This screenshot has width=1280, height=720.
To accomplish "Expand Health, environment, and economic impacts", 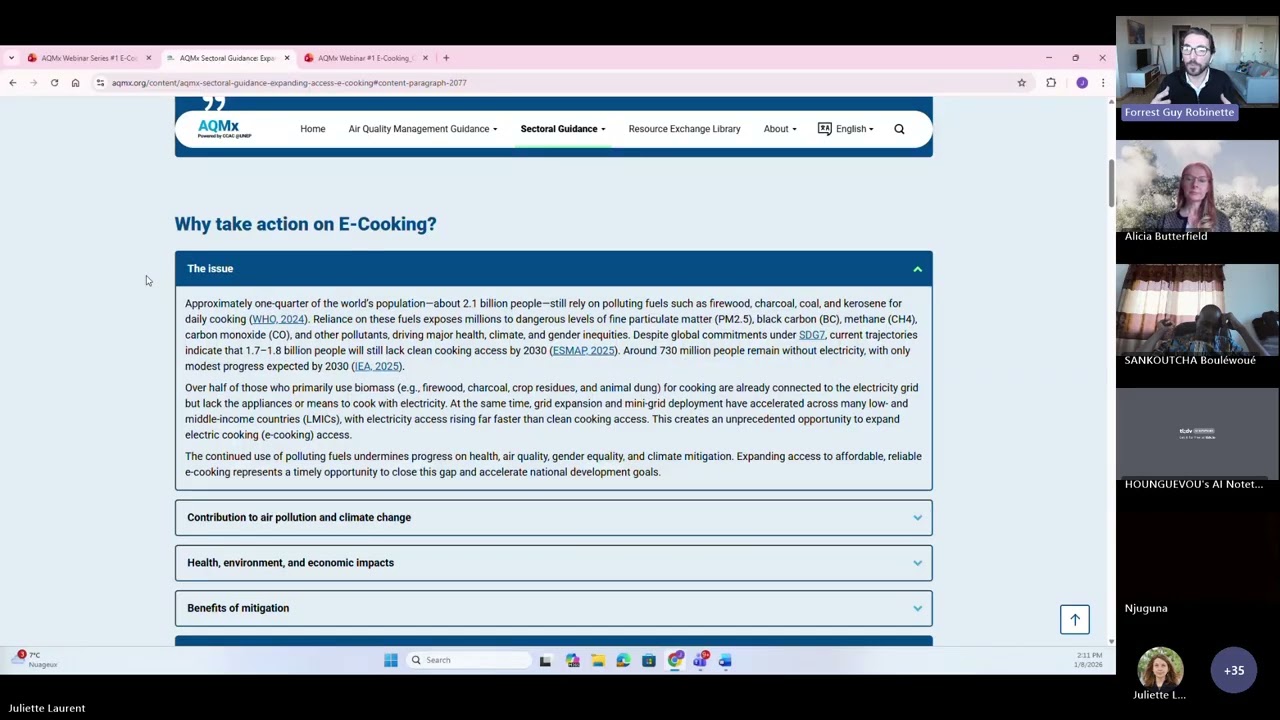I will (554, 563).
